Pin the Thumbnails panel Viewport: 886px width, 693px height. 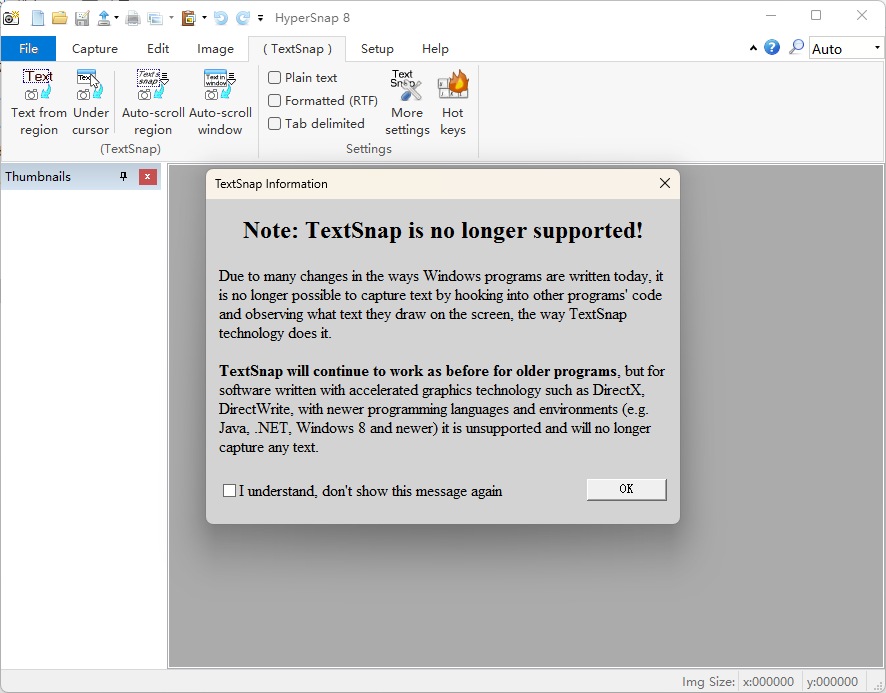124,177
